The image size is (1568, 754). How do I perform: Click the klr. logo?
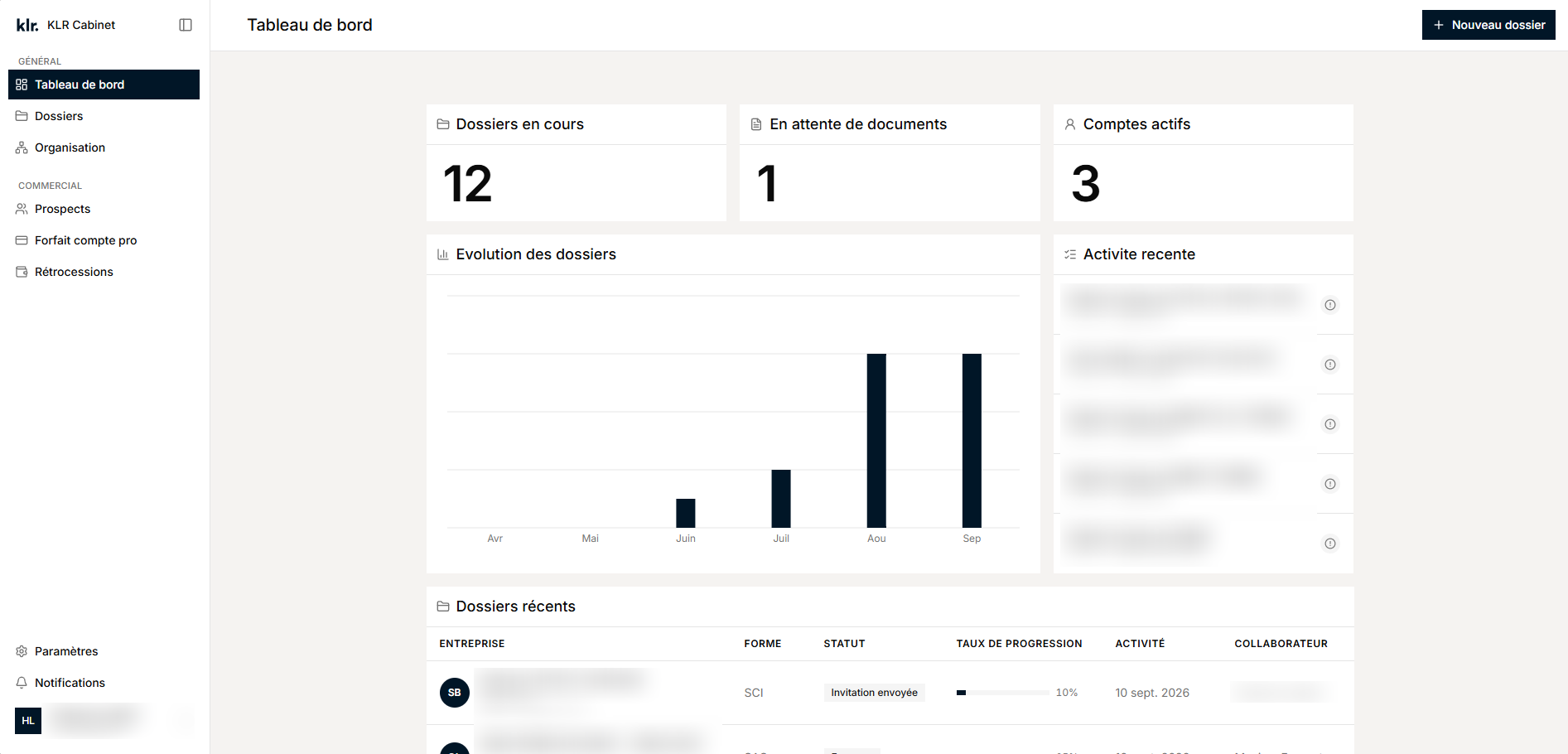click(x=27, y=25)
